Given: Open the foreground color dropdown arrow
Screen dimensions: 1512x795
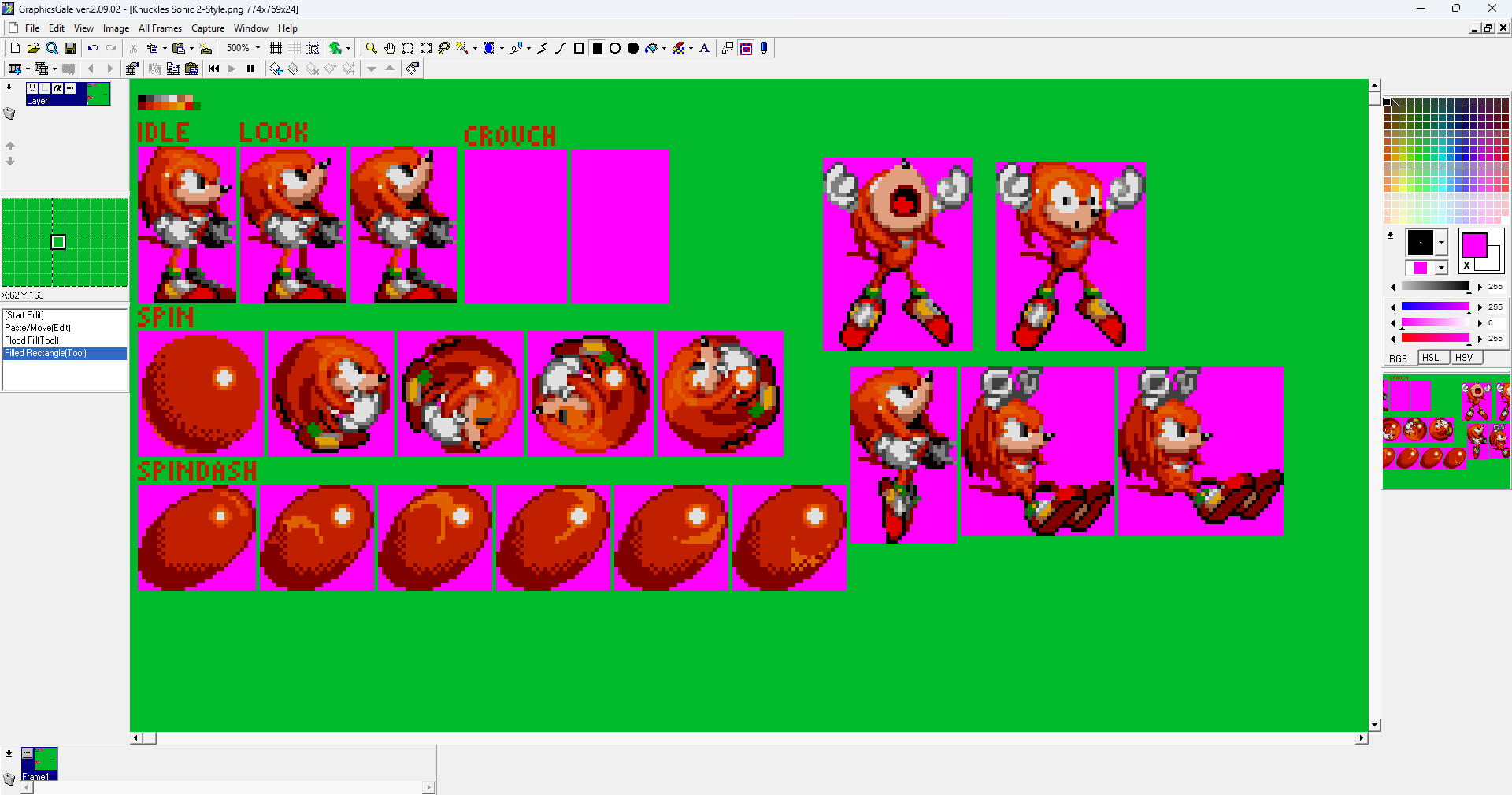Looking at the screenshot, I should [x=1442, y=243].
